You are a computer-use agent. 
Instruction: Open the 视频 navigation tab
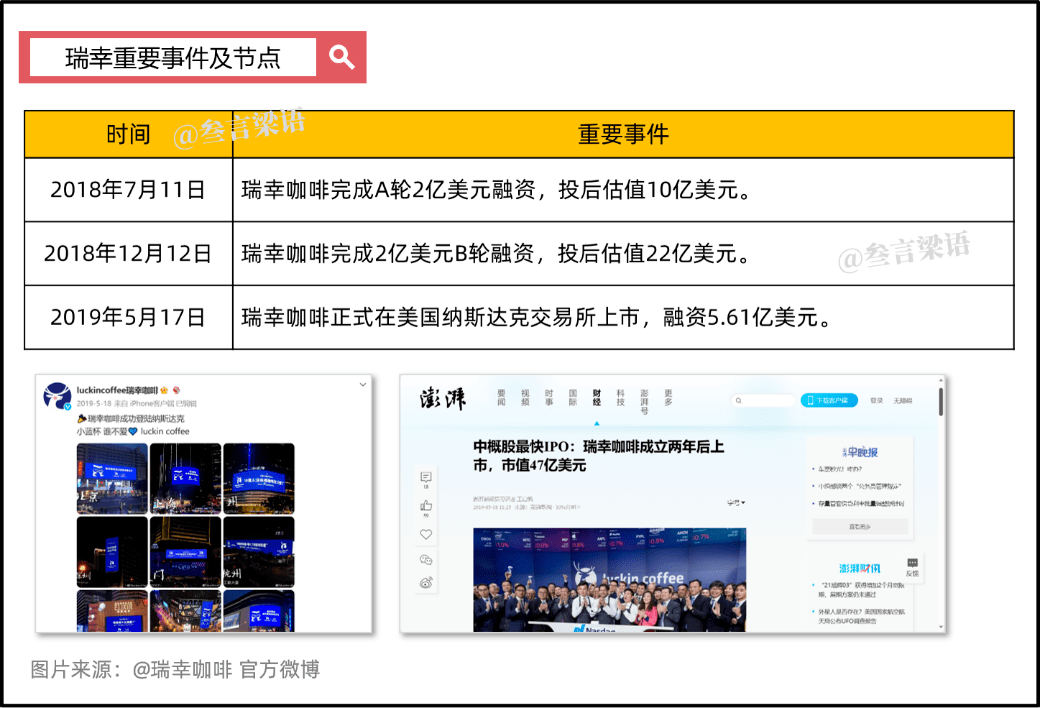click(525, 398)
